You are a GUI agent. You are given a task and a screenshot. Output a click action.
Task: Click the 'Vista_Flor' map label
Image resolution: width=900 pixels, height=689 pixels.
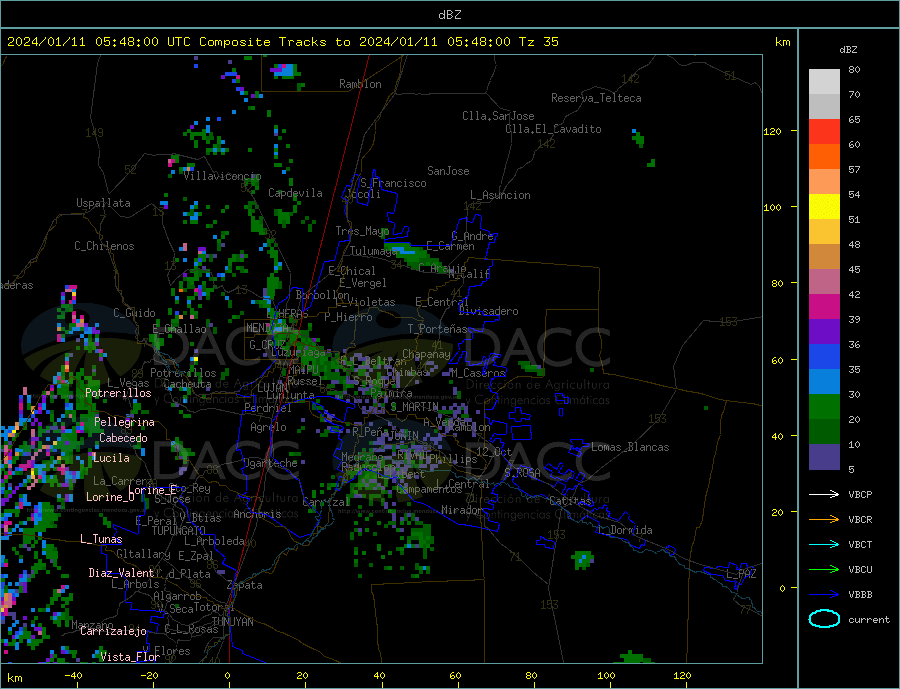[x=130, y=657]
